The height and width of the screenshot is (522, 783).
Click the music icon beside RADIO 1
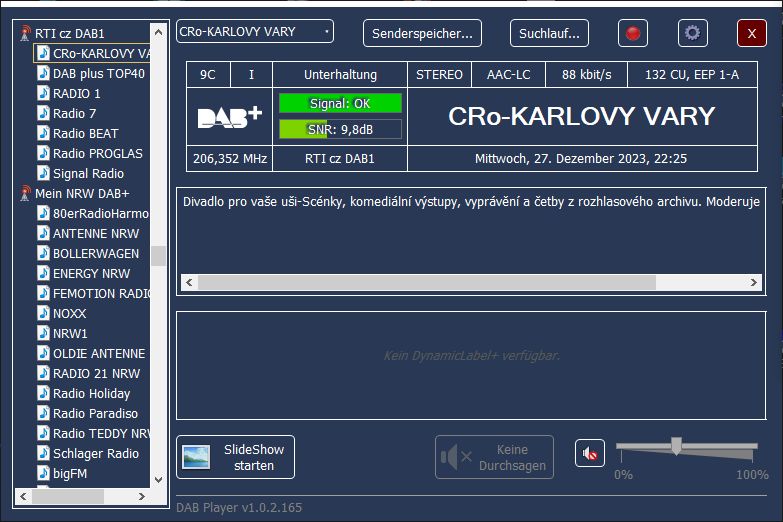tap(43, 93)
